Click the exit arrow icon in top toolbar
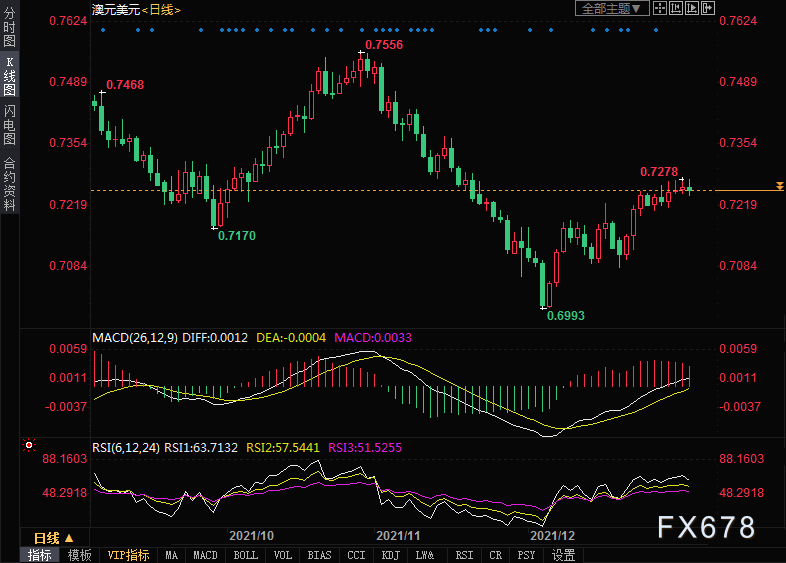The width and height of the screenshot is (786, 563). point(708,8)
